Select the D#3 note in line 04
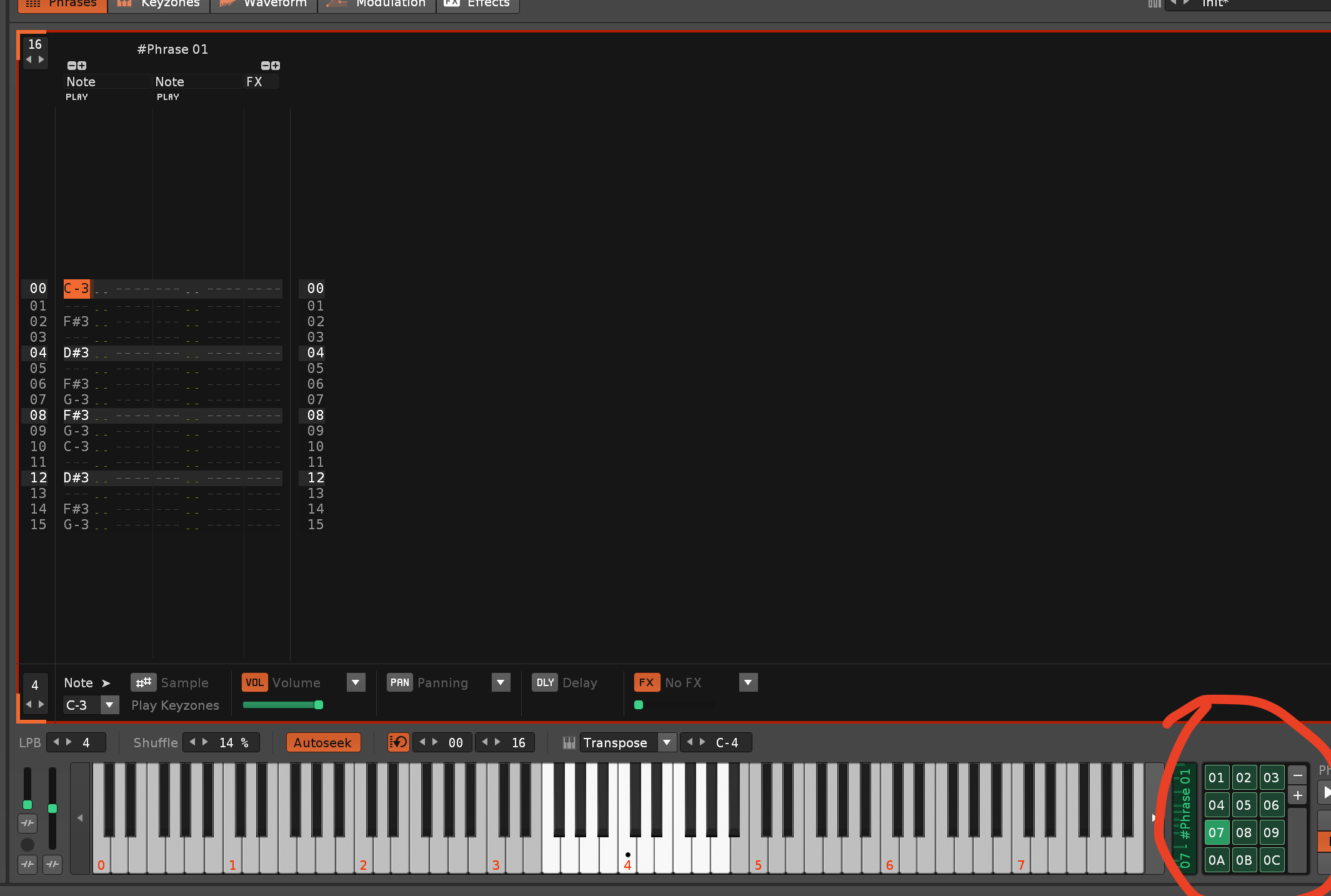The width and height of the screenshot is (1331, 896). click(76, 353)
